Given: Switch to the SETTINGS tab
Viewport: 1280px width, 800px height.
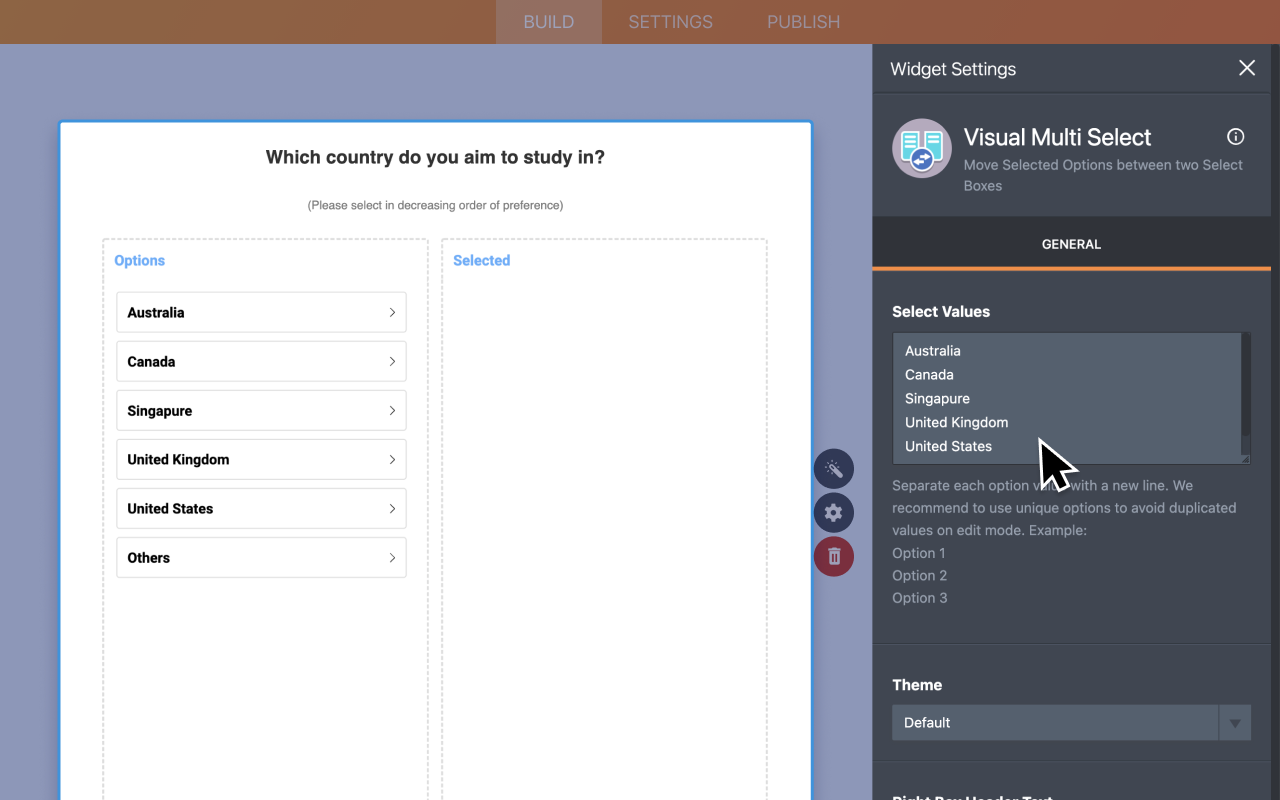Looking at the screenshot, I should 669,21.
